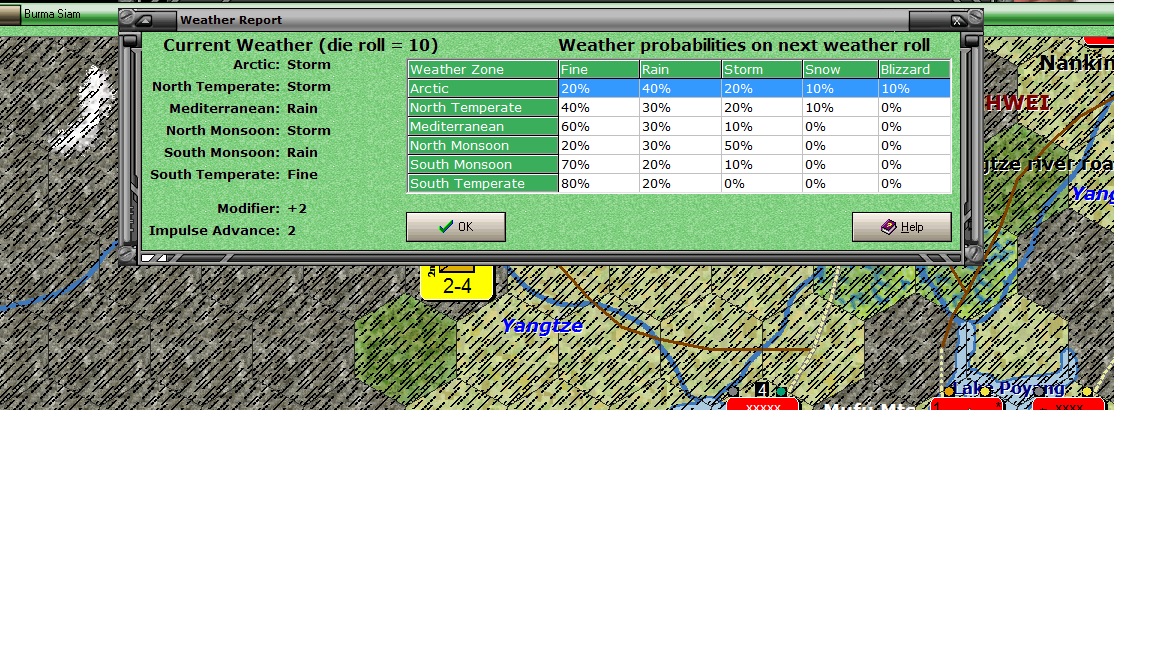Click the yellow 2-4 unit counter on map
Image resolution: width=1152 pixels, height=648 pixels.
click(x=456, y=283)
